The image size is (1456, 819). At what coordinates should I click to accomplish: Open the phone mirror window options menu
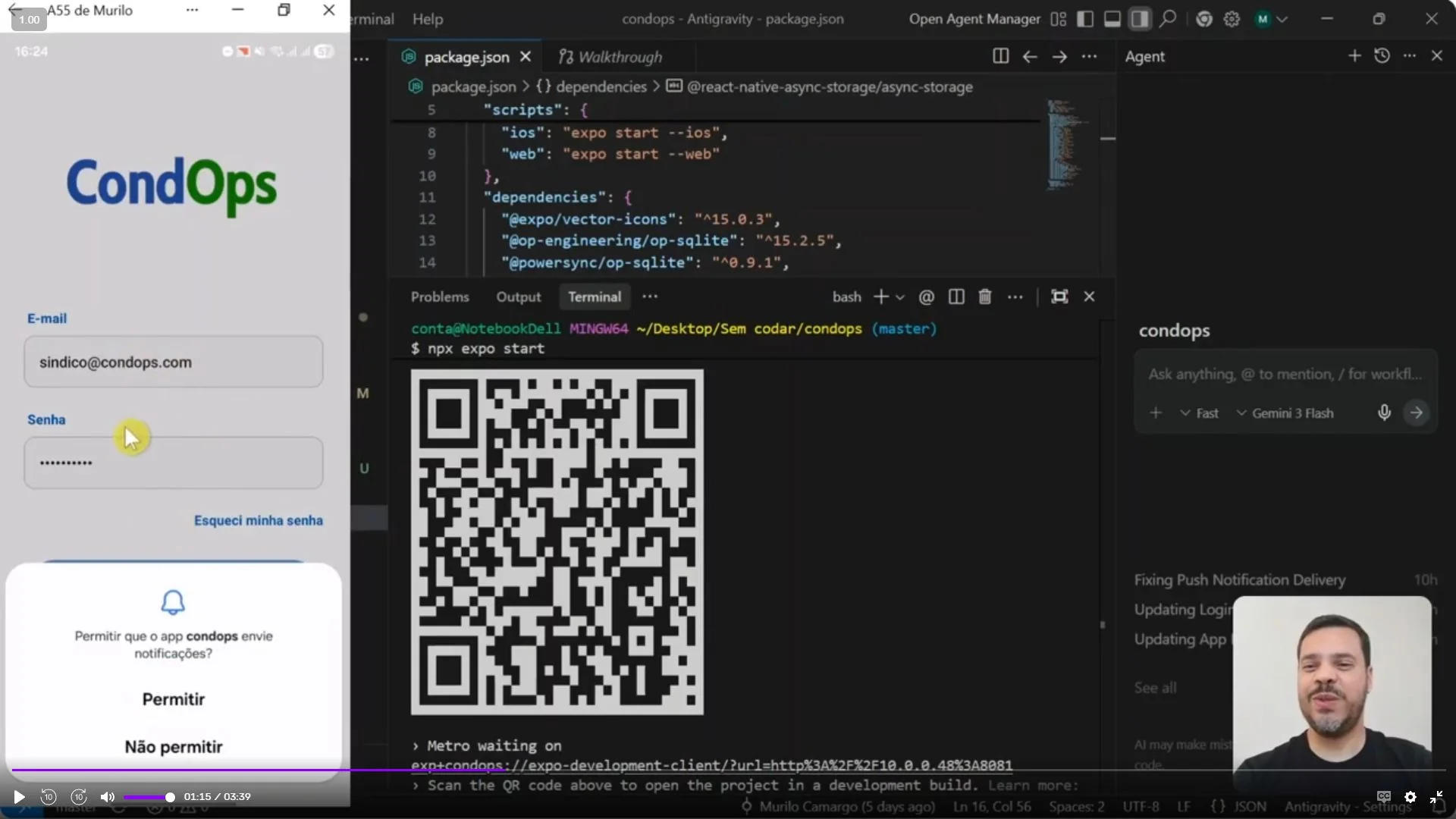pyautogui.click(x=192, y=10)
